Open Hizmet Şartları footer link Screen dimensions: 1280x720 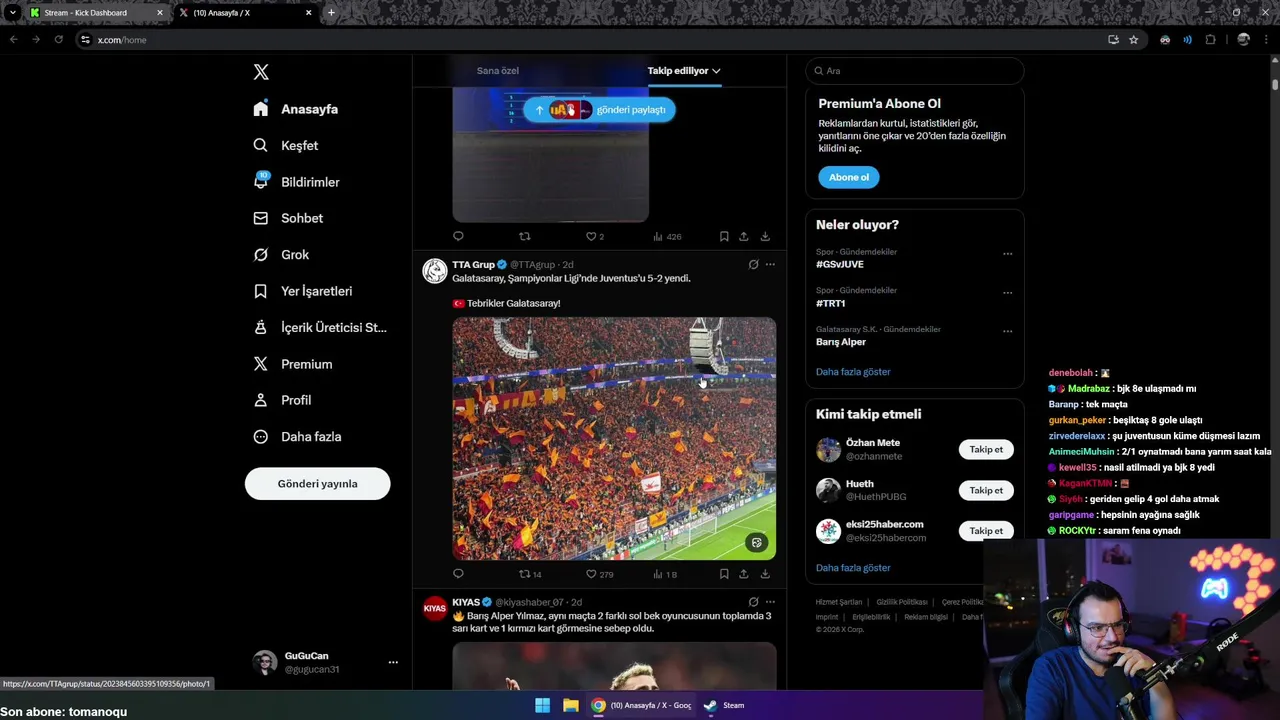click(x=839, y=602)
